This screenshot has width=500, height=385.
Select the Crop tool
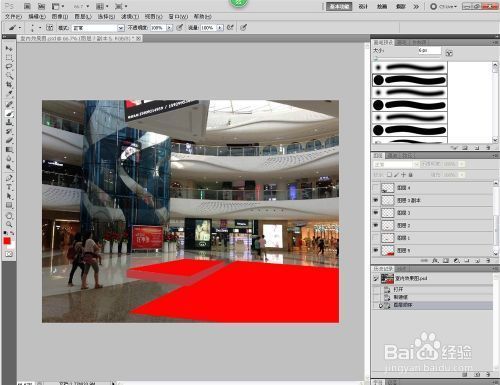[x=9, y=85]
